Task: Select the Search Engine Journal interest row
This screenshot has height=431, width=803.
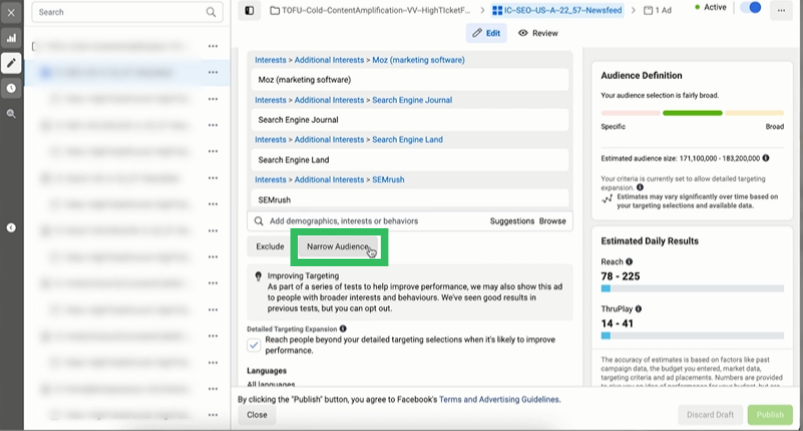Action: (410, 120)
